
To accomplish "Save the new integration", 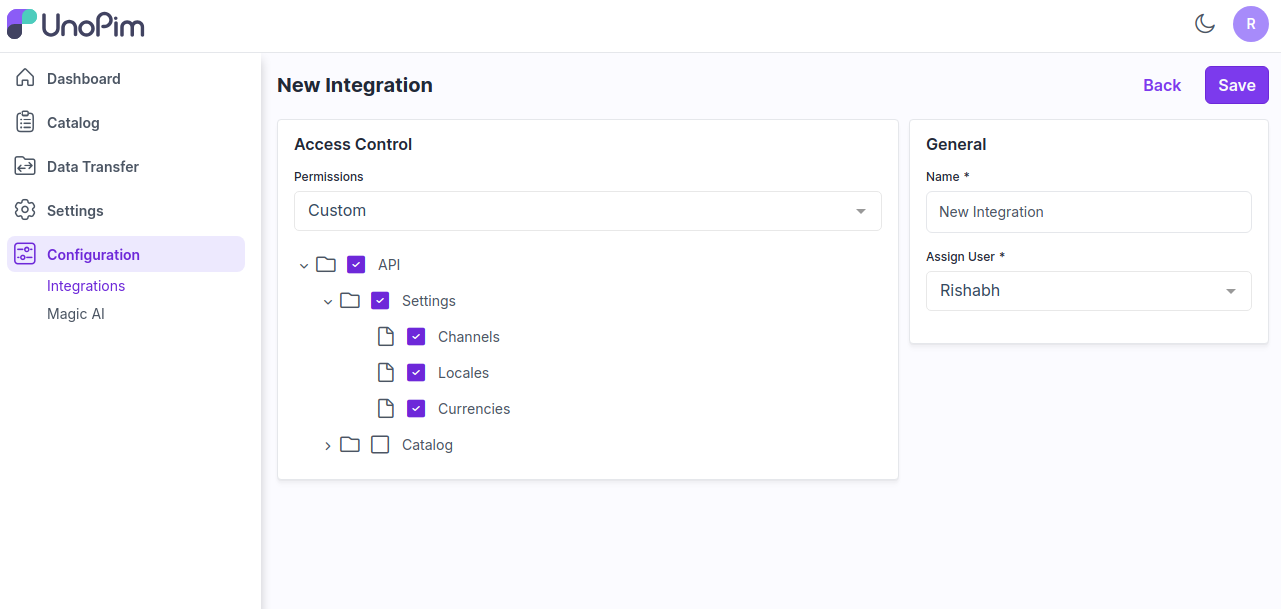I will tap(1236, 85).
